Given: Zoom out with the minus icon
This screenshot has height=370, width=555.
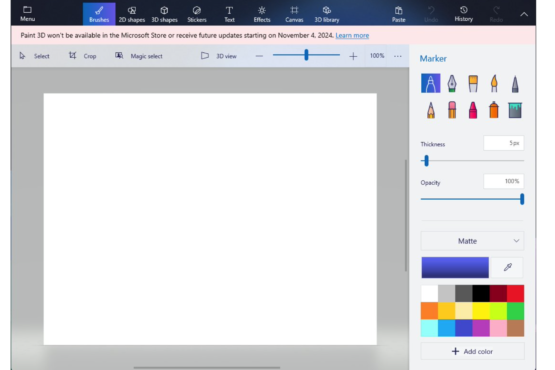Looking at the screenshot, I should (259, 56).
